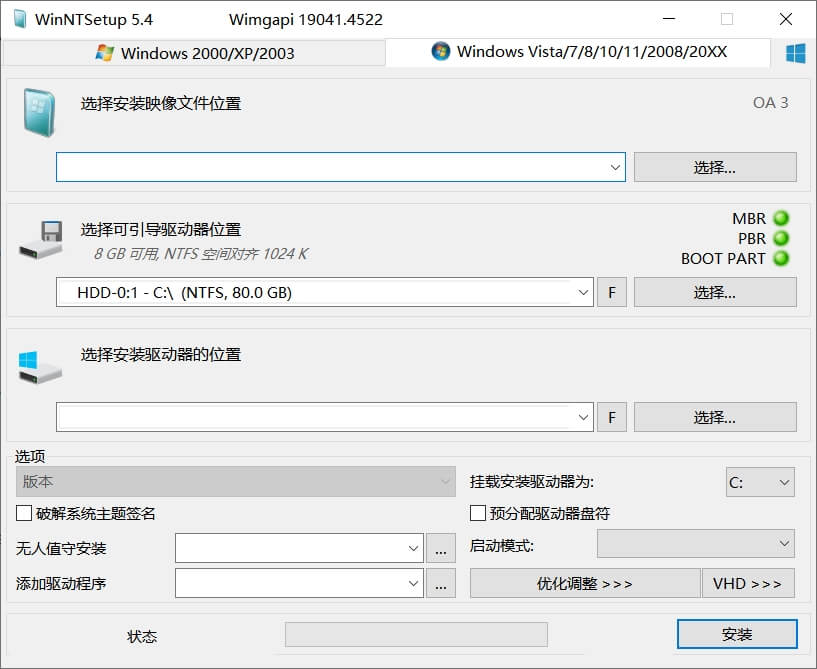Click 选择... button for install image
The image size is (817, 669).
pos(715,167)
